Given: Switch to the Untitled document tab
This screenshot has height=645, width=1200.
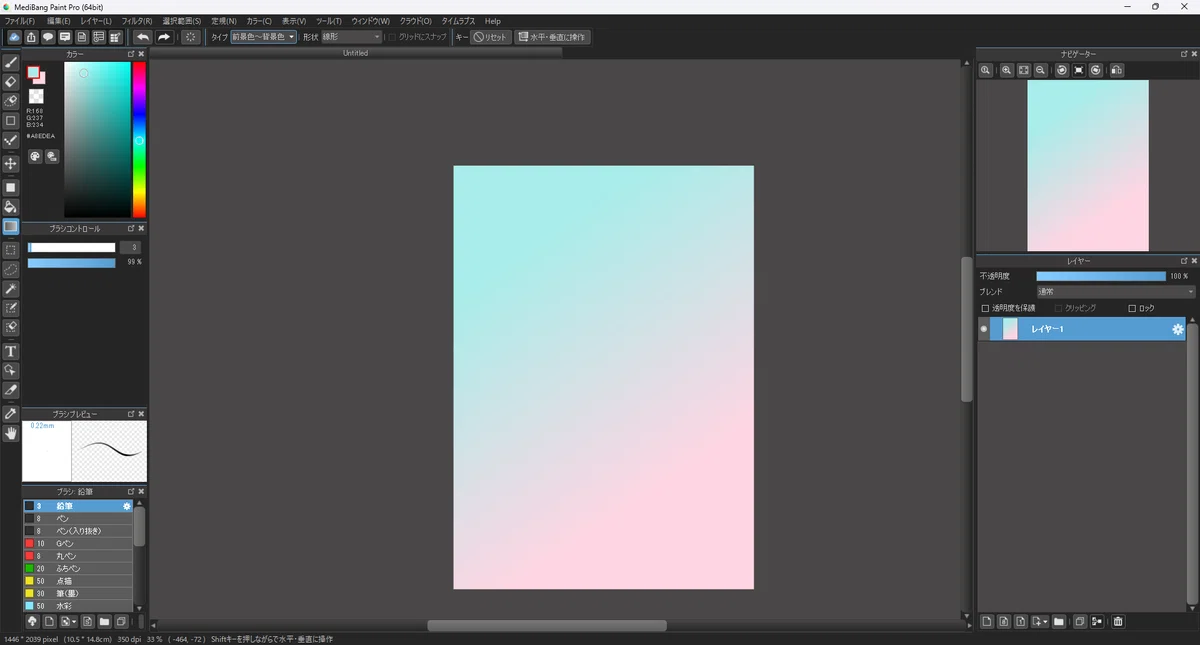Looking at the screenshot, I should (355, 53).
